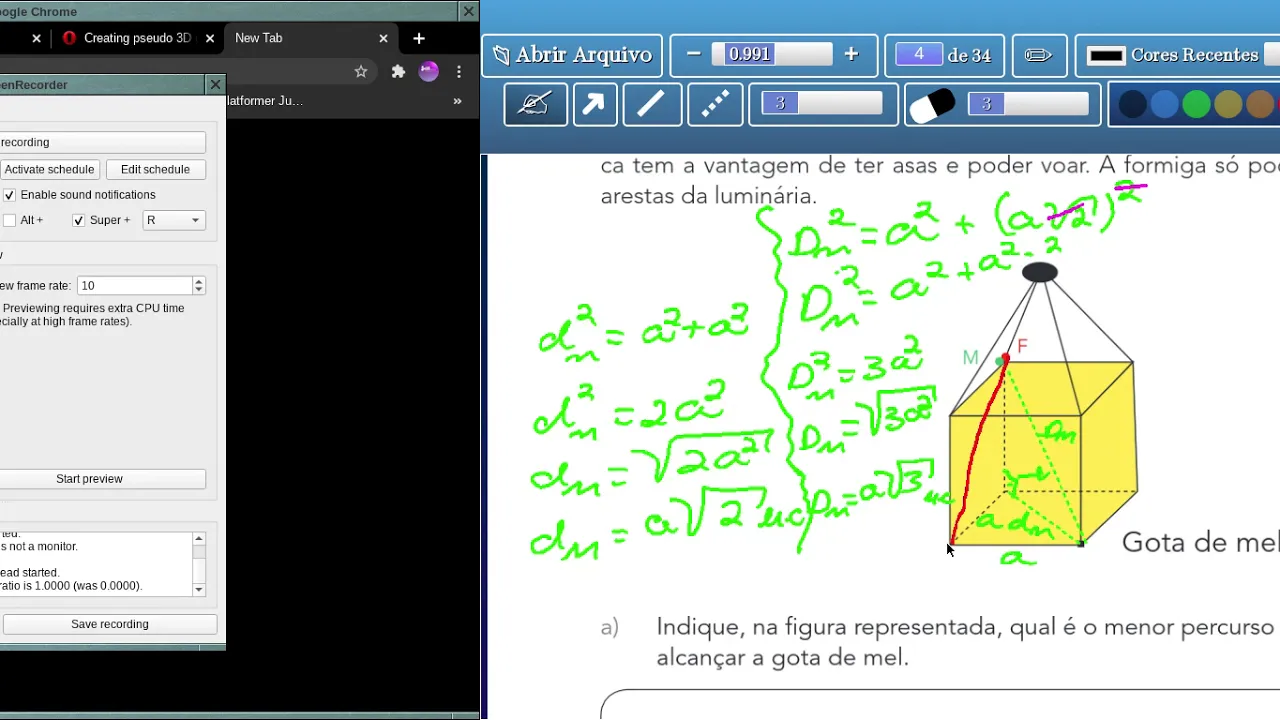Select the freehand drawing tool

[535, 104]
